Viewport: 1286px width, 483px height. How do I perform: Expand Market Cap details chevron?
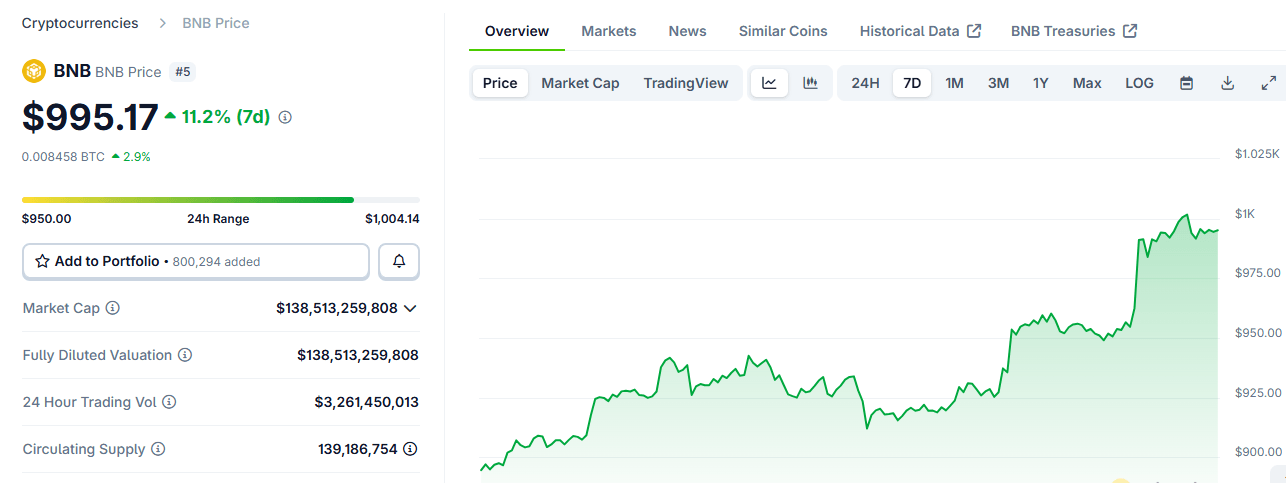(x=410, y=308)
